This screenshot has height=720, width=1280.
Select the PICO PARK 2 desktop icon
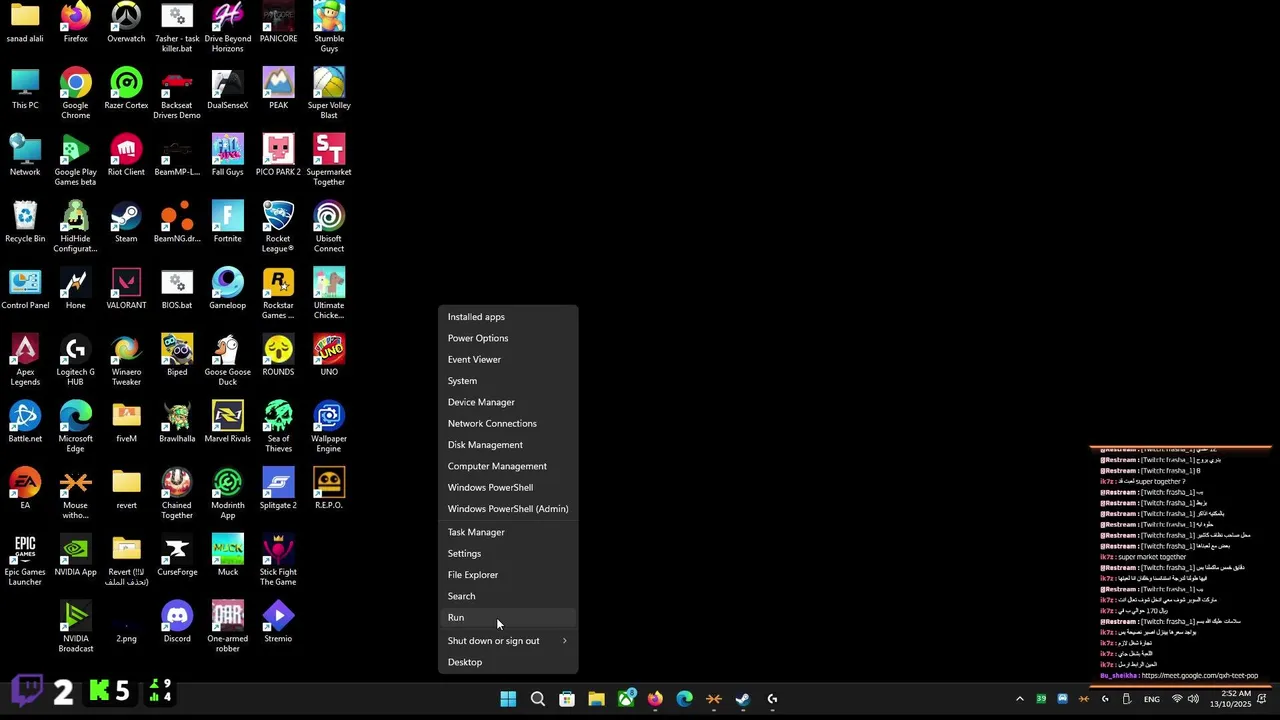pyautogui.click(x=278, y=155)
